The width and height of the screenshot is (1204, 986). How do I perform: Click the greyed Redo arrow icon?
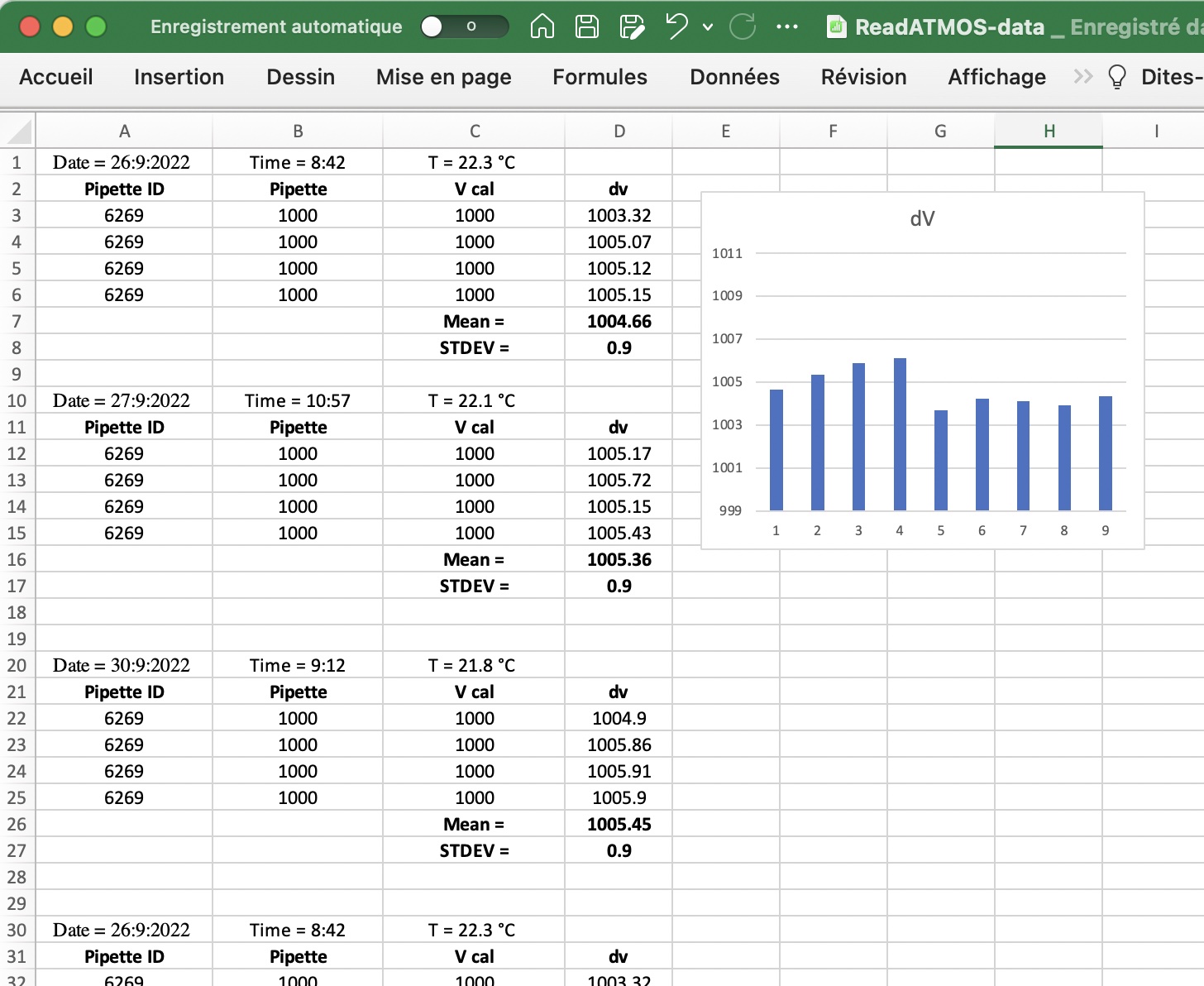[x=743, y=26]
